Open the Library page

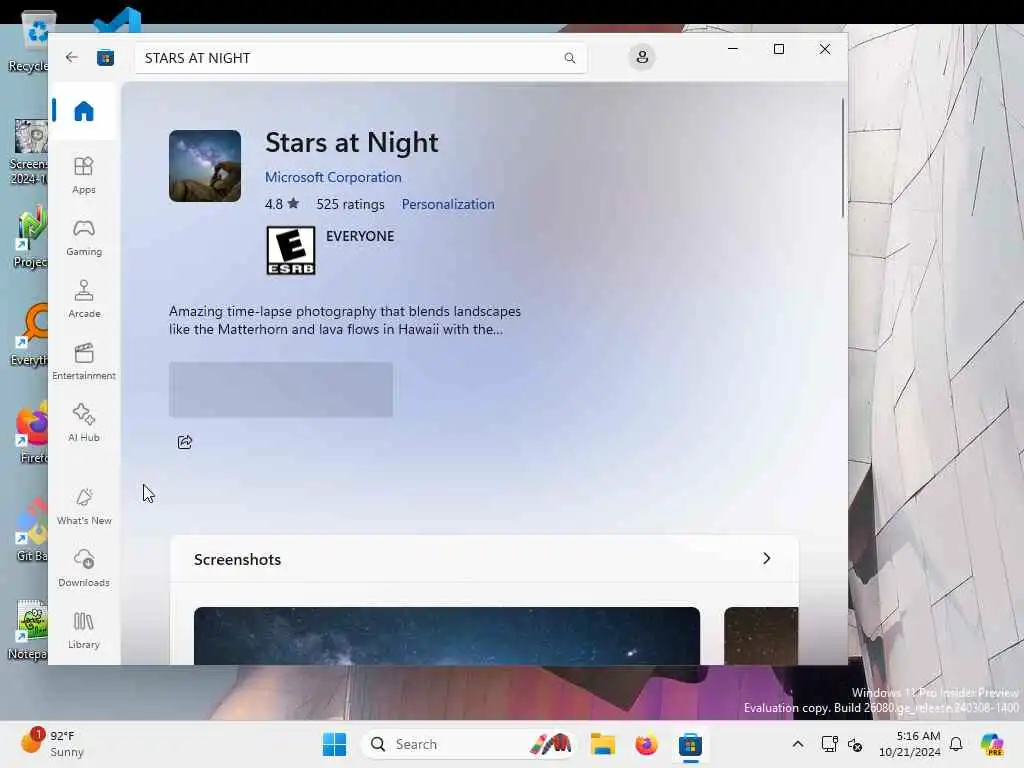coord(84,630)
